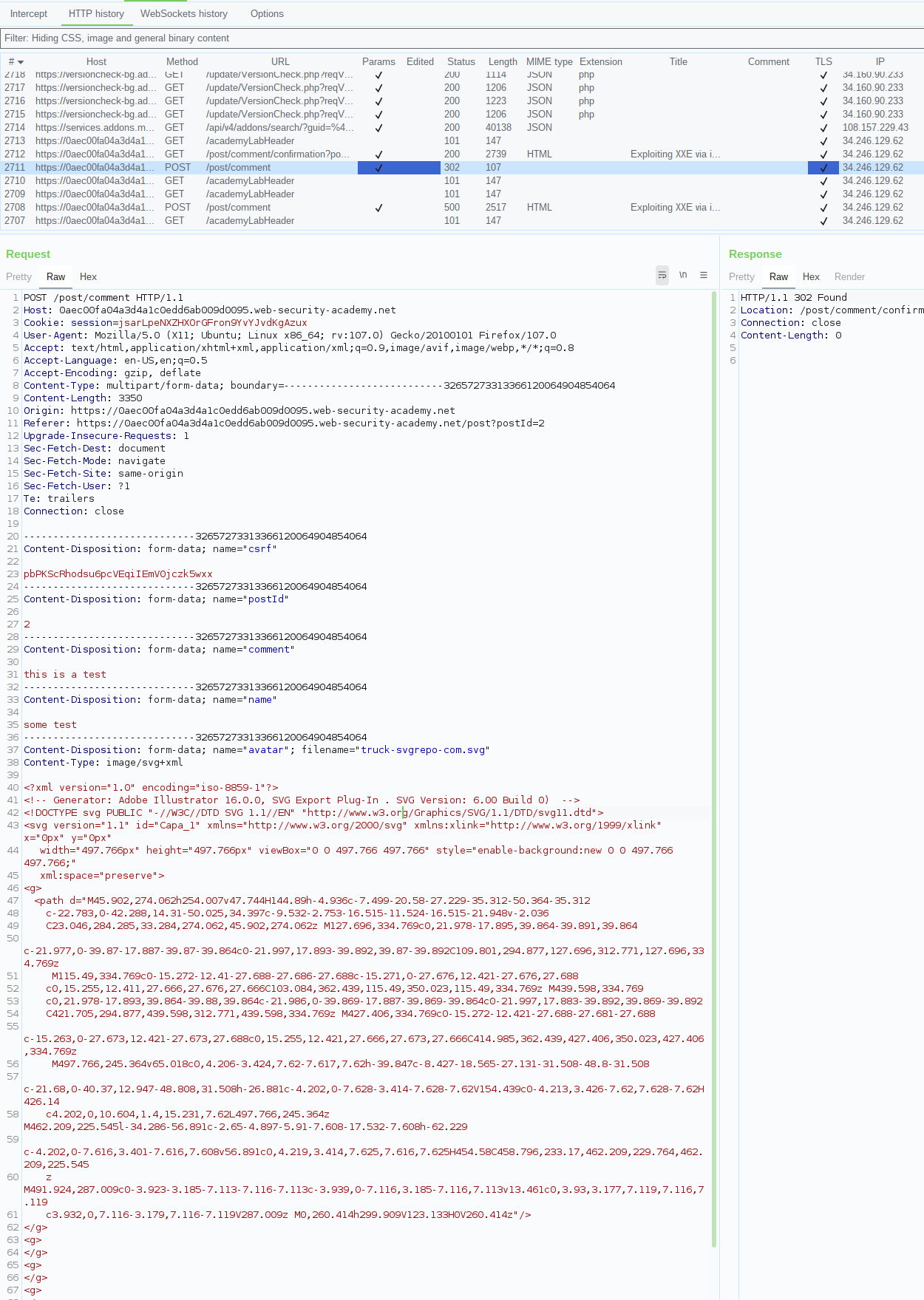Screen dimensions: 924x1300
Task: Switch Request view to Hex
Action: [x=88, y=276]
